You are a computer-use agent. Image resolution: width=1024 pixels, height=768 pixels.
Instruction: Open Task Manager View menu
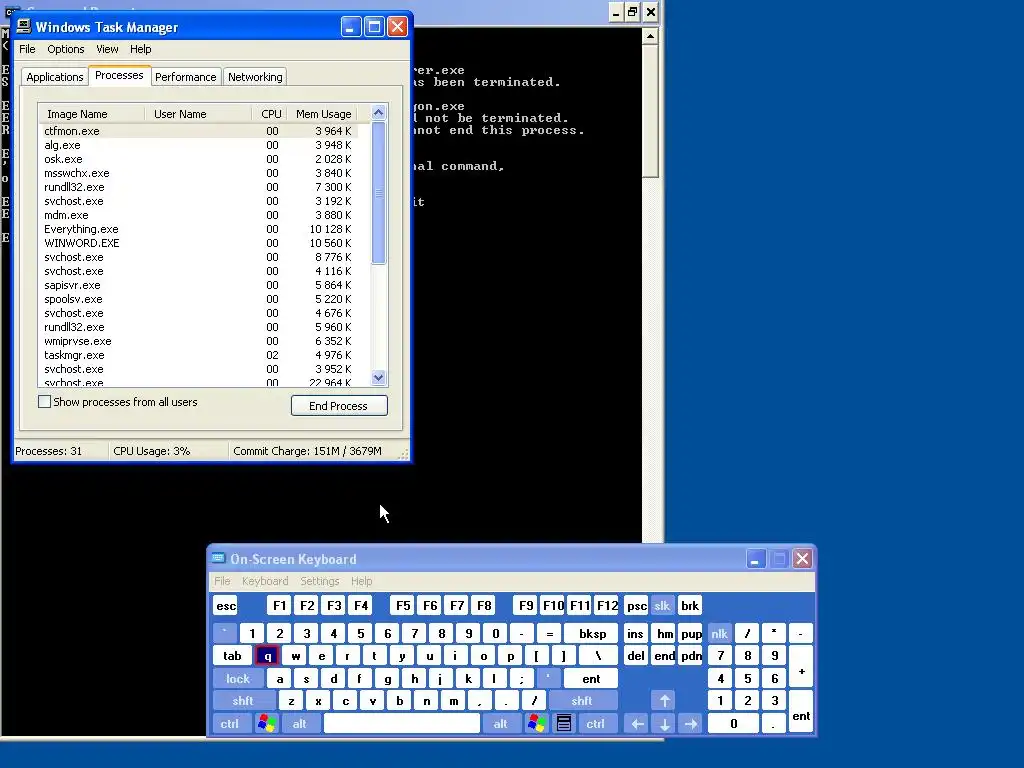point(107,49)
